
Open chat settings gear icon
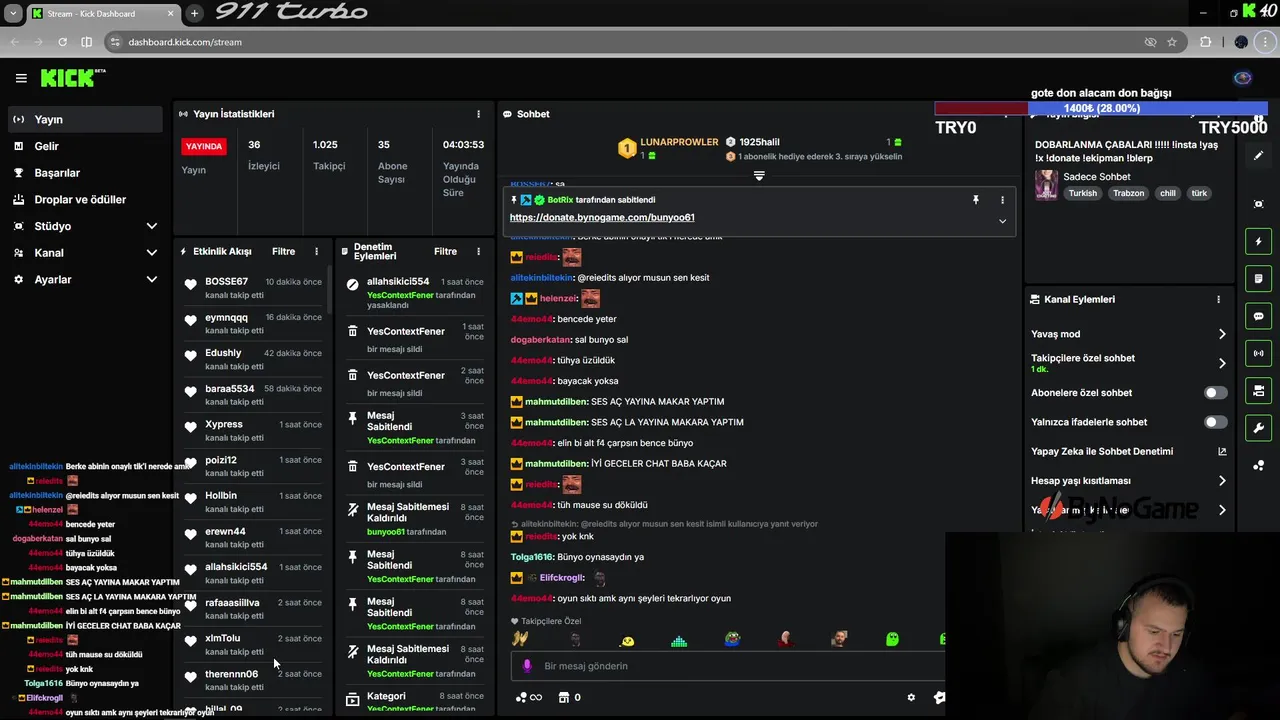coord(911,698)
